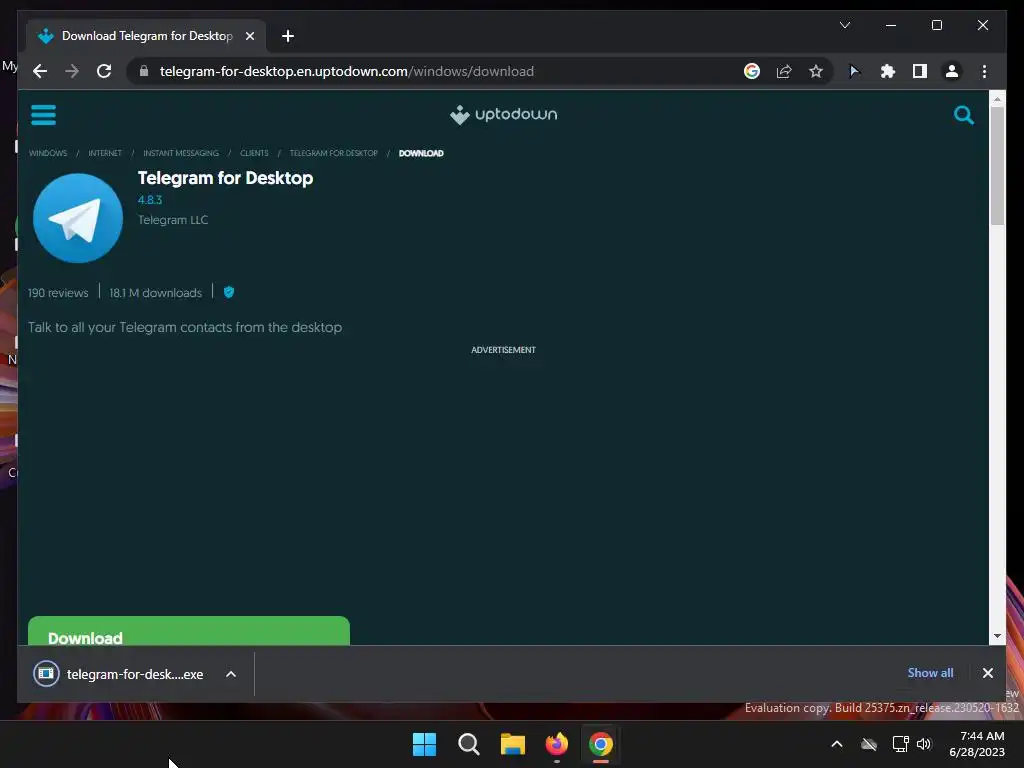The image size is (1024, 768).
Task: Open the WINDOWS breadcrumb link
Action: [48, 153]
